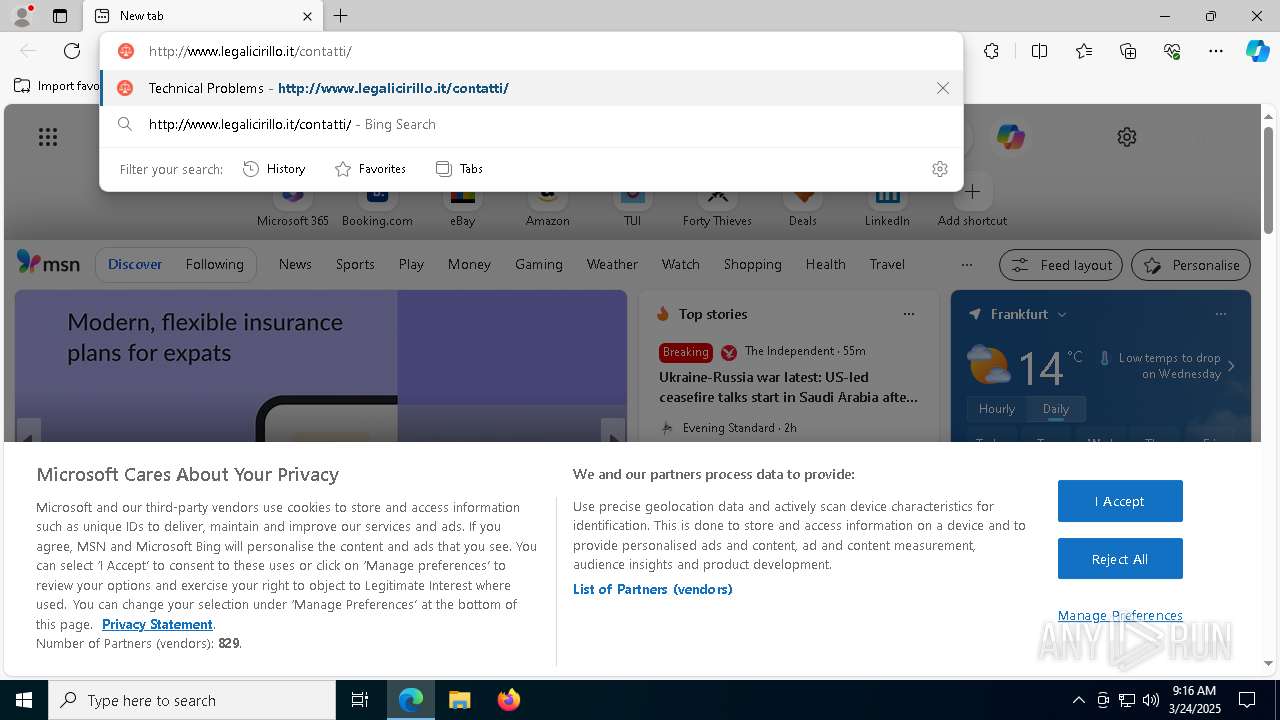Open the Microsoft 365 shortcut
The width and height of the screenshot is (1280, 720).
tap(293, 206)
